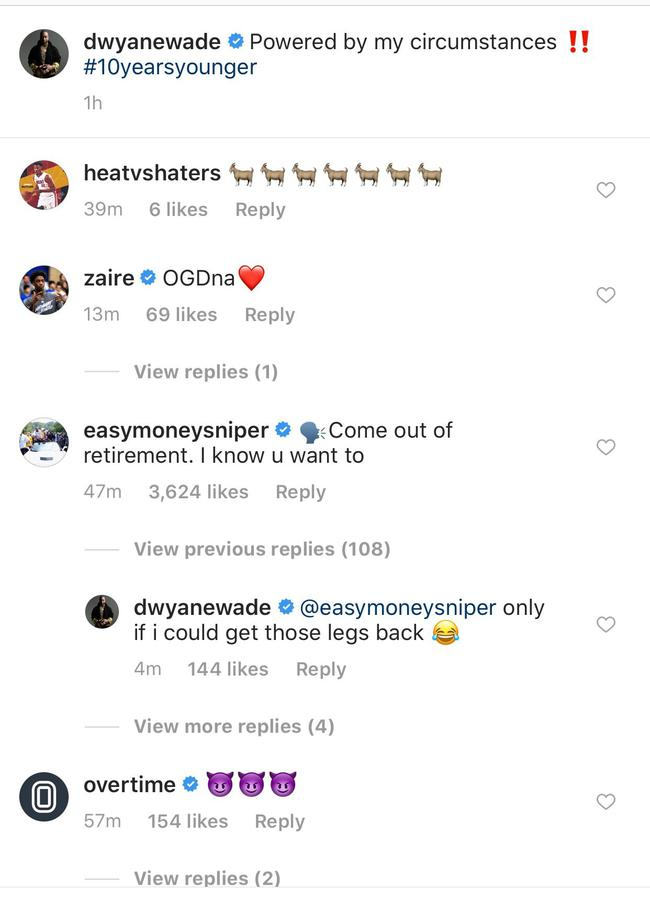Like dwyanewade's reply about legs
Viewport: 650px width, 903px height.
605,624
